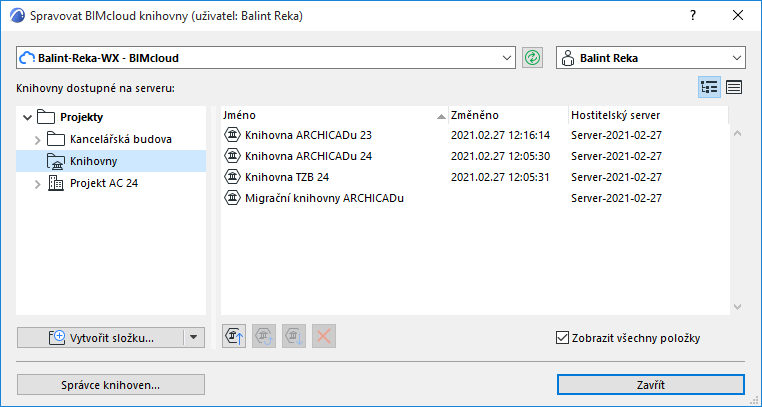Select the Knihovna ARCHICADu 23 row
The image size is (762, 407).
475,135
